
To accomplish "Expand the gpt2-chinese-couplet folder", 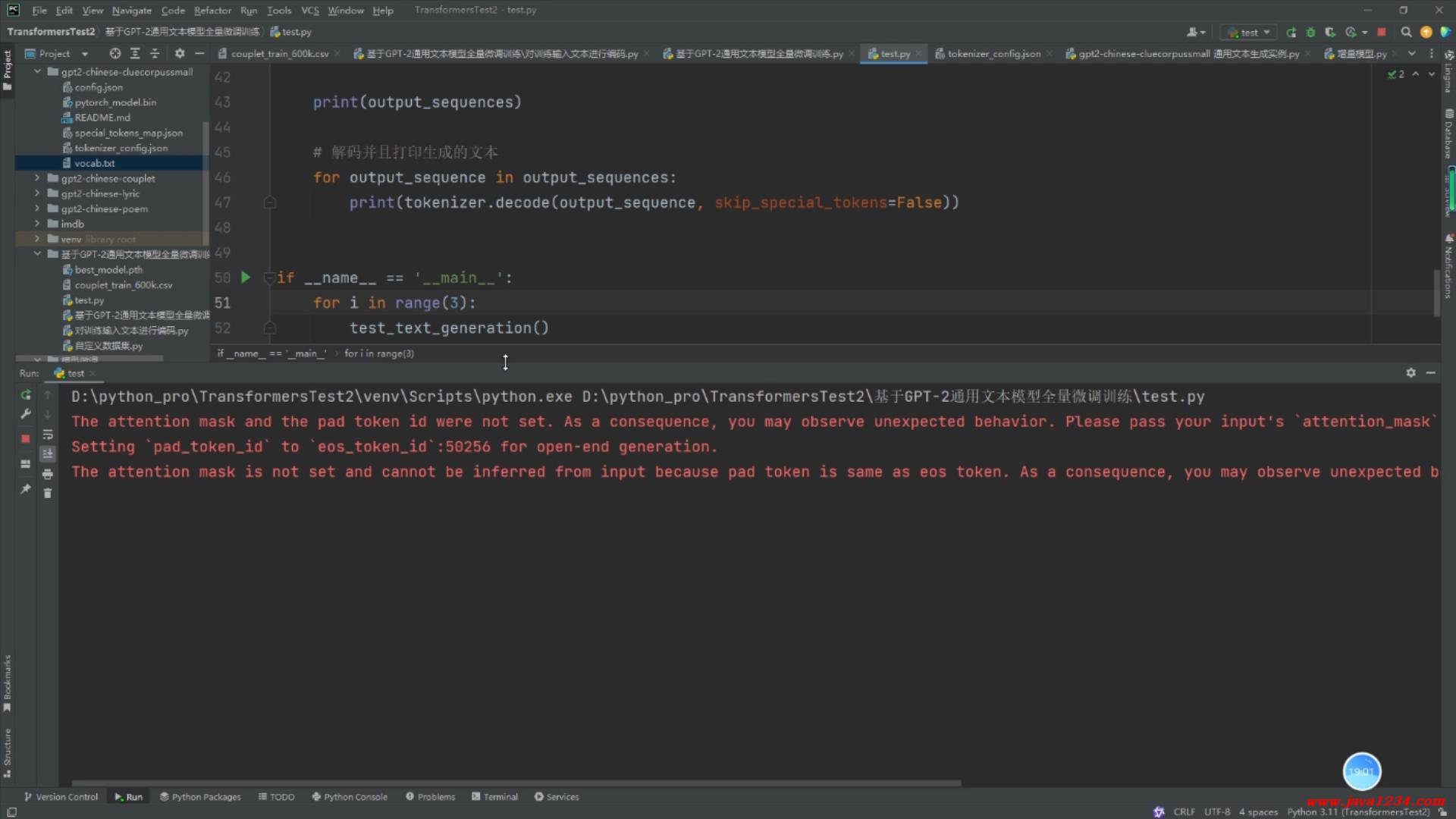I will point(37,178).
